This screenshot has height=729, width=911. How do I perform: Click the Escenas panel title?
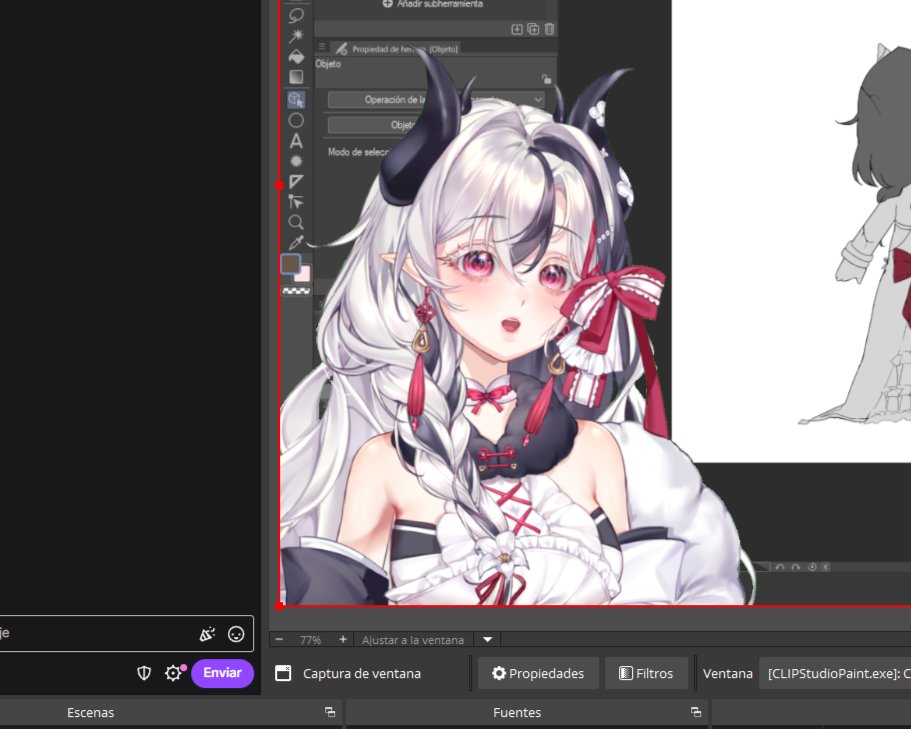click(x=91, y=712)
